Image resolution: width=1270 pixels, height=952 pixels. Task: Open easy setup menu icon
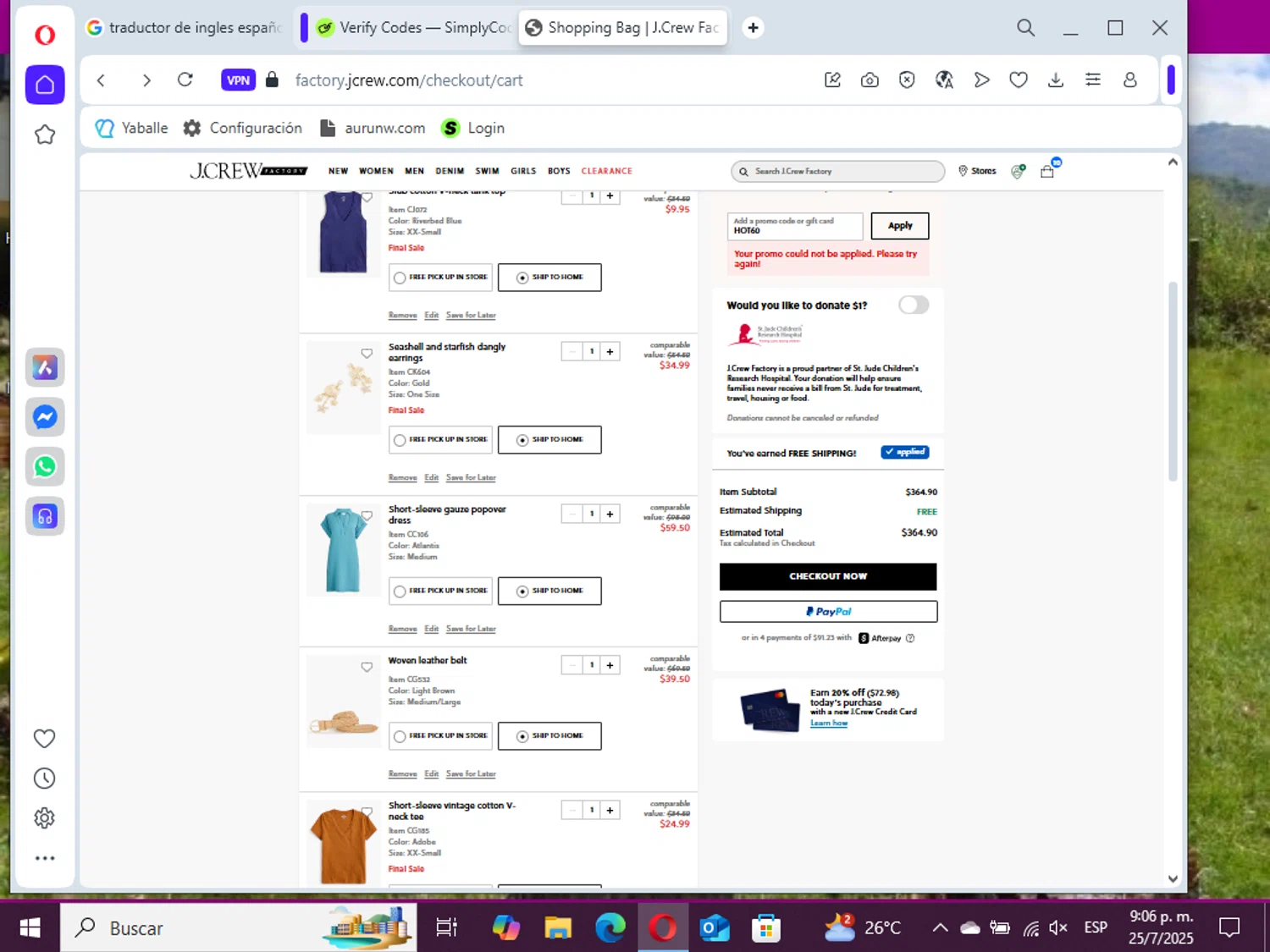1093,80
